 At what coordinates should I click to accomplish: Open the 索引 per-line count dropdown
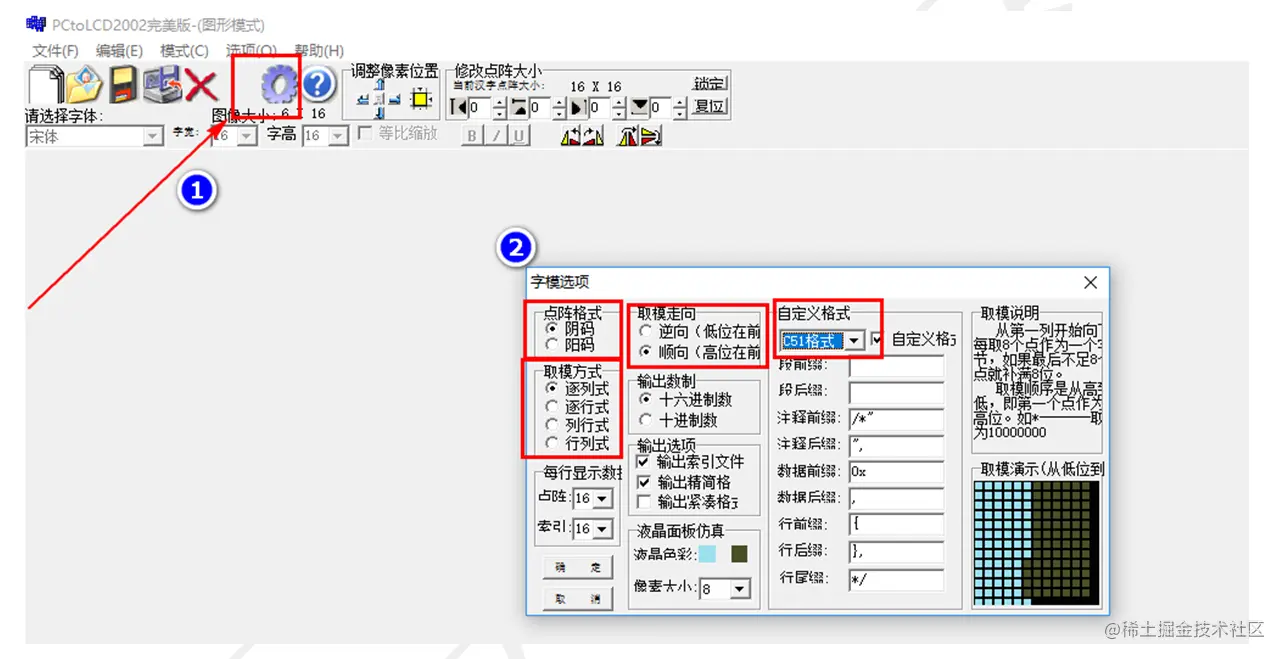click(x=604, y=529)
